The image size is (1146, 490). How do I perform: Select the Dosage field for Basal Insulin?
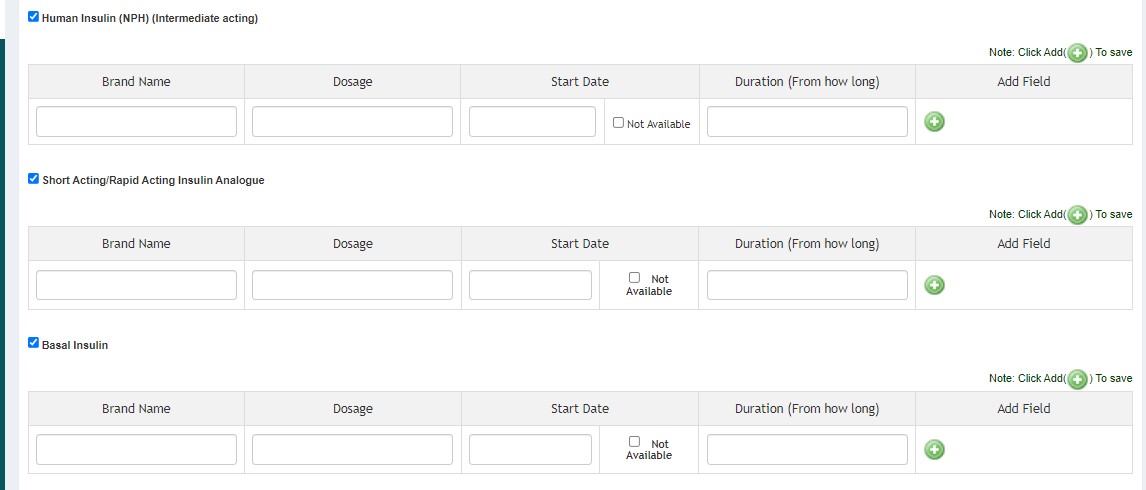tap(352, 450)
